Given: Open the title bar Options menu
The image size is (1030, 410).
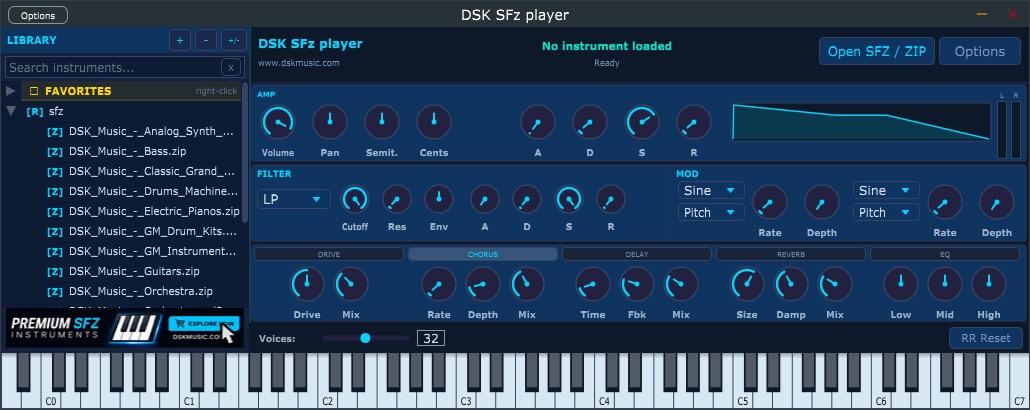Looking at the screenshot, I should coord(38,15).
